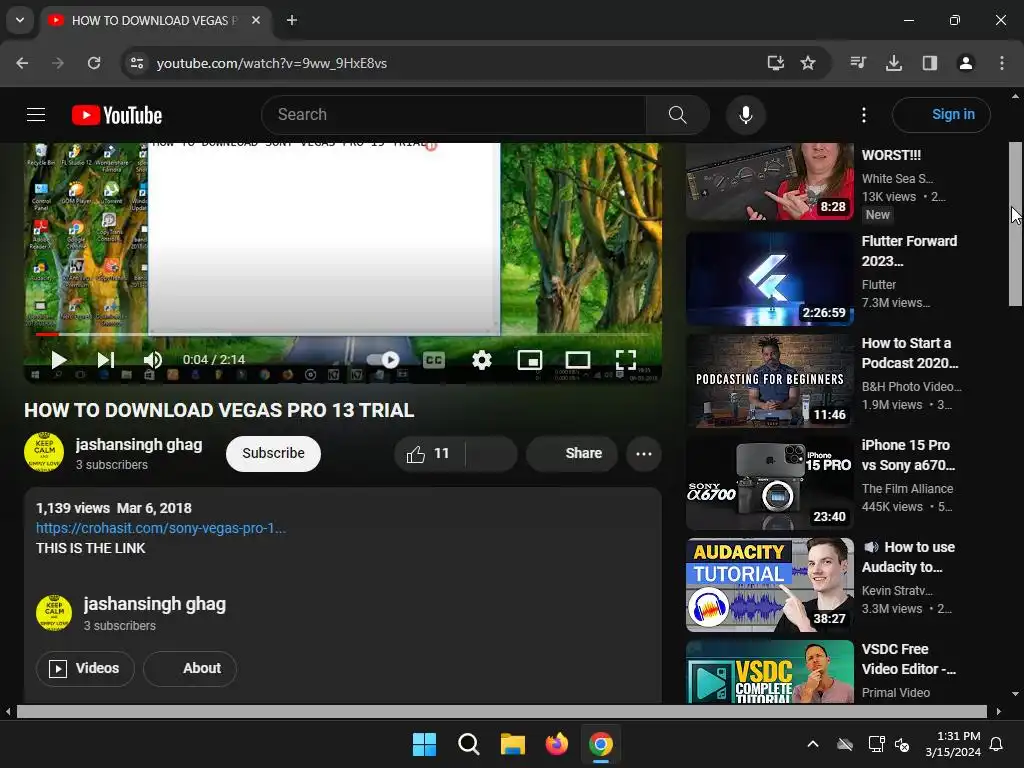Launch Firefox from taskbar

point(557,744)
